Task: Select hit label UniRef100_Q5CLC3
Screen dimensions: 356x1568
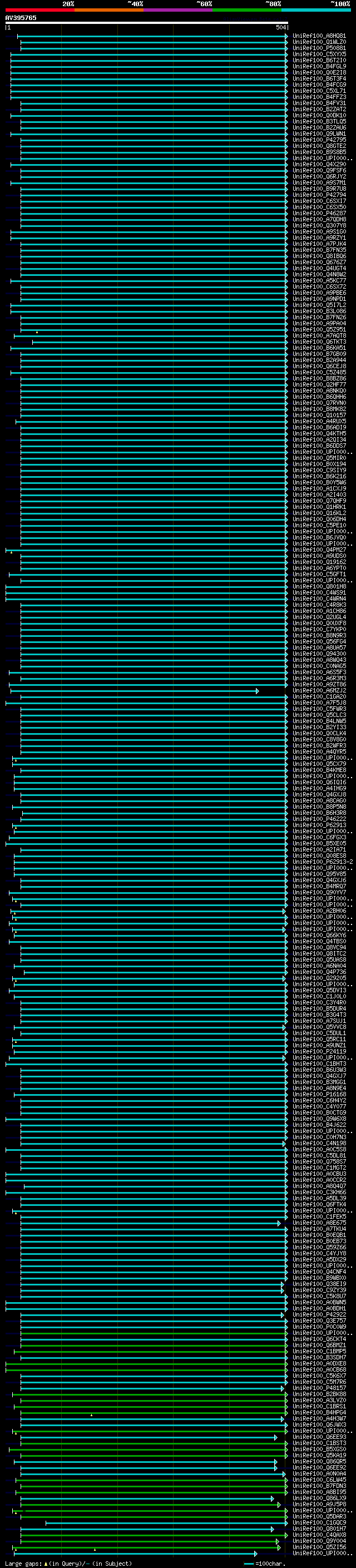Action: point(319,715)
